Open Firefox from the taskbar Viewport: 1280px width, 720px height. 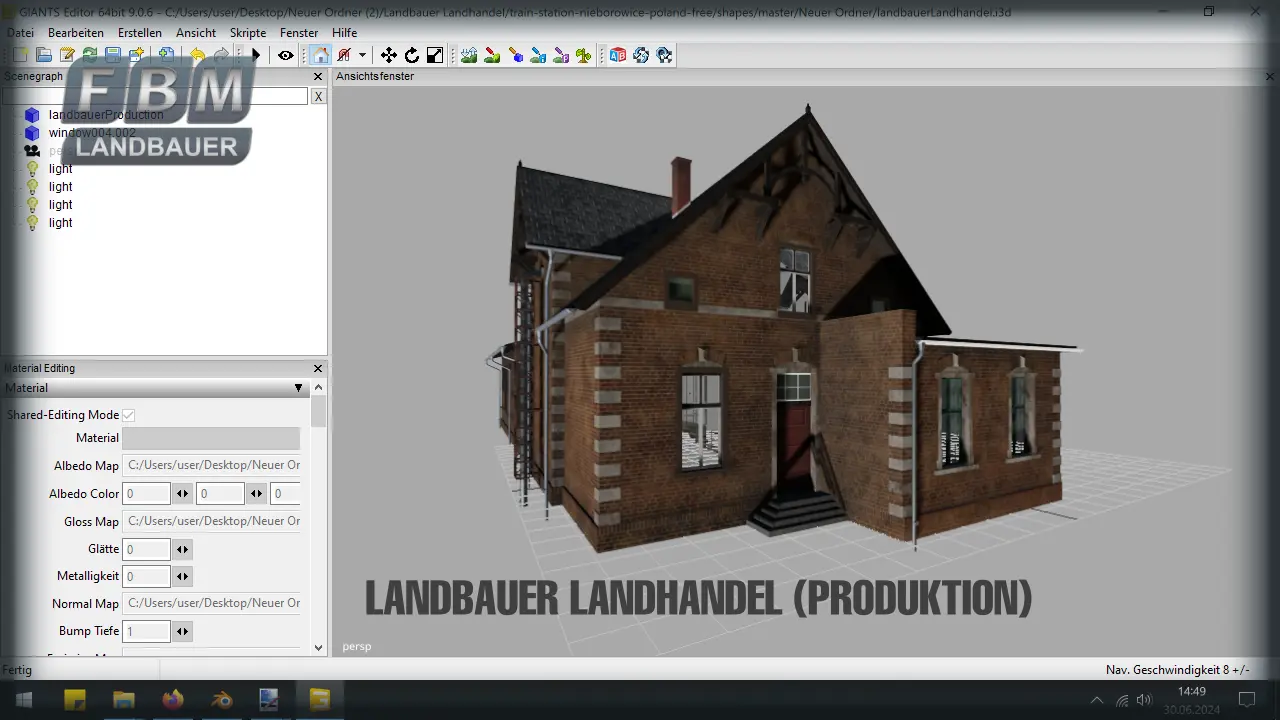tap(172, 699)
